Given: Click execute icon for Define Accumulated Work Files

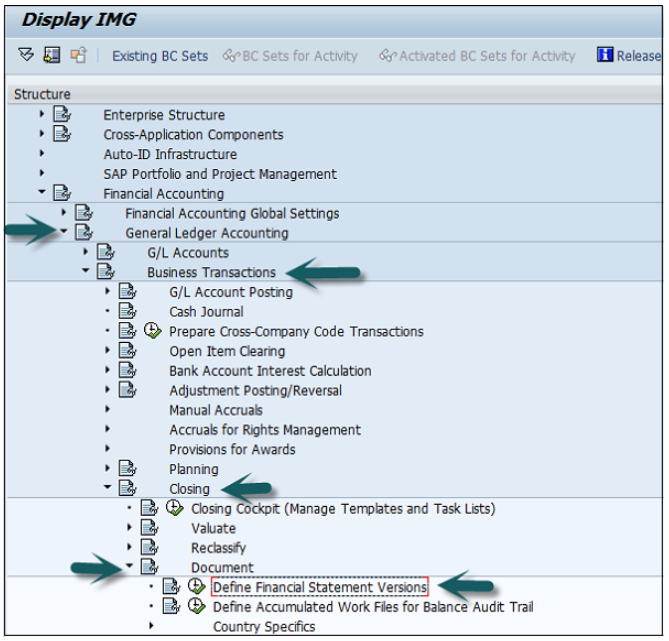Looking at the screenshot, I should pyautogui.click(x=196, y=607).
